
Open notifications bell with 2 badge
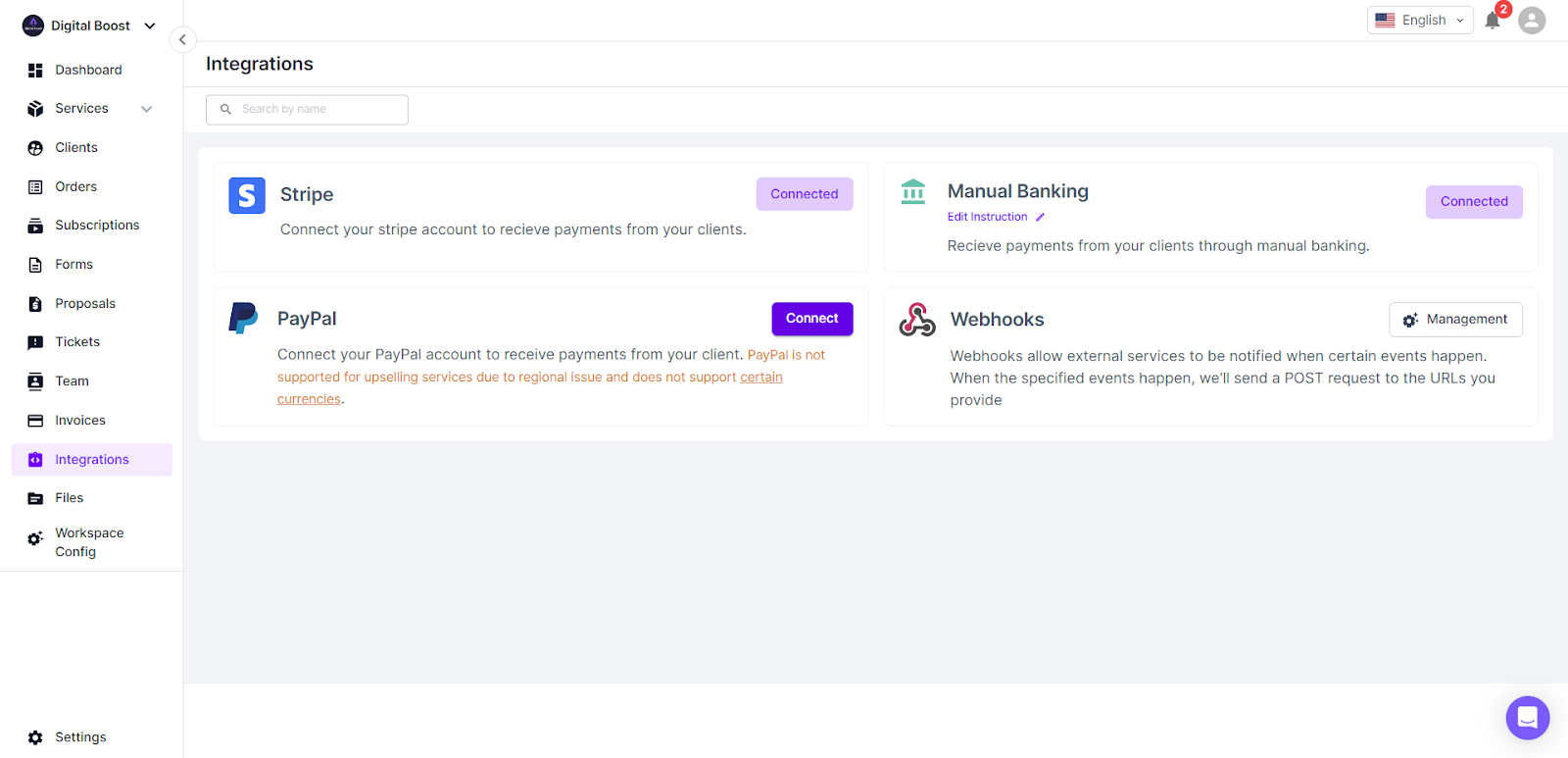tap(1493, 20)
